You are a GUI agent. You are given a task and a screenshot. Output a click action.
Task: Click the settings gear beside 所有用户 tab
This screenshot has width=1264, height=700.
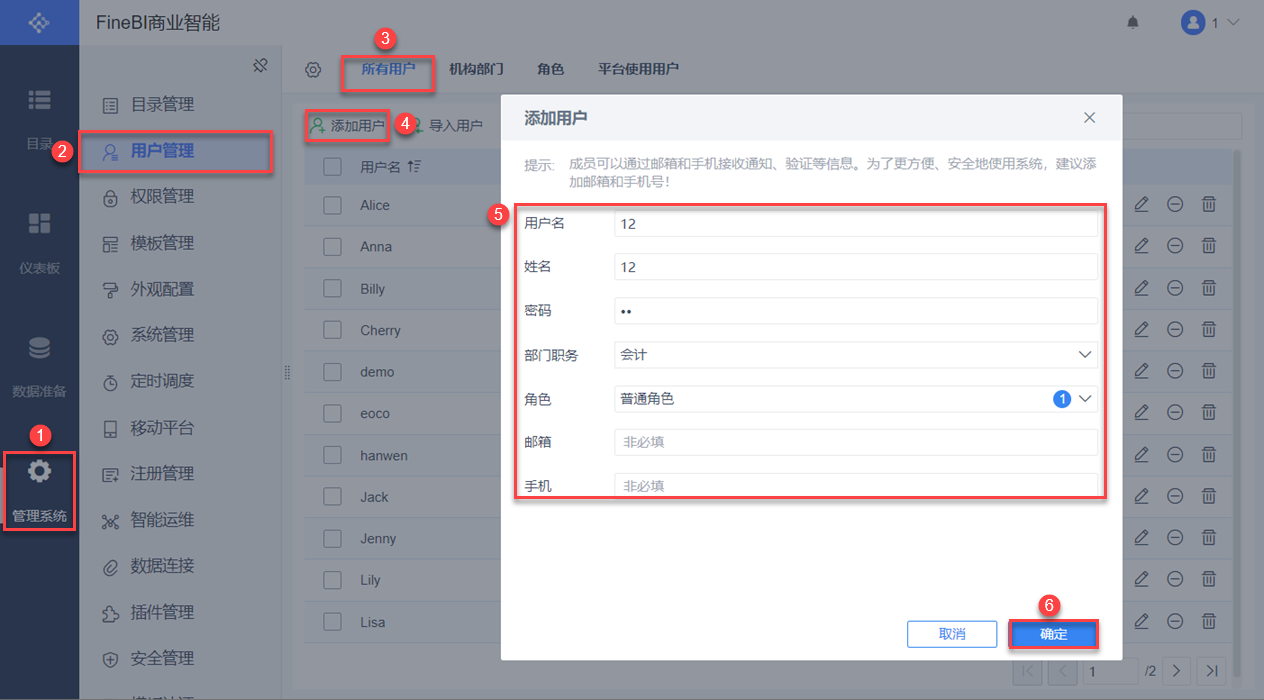[x=313, y=70]
